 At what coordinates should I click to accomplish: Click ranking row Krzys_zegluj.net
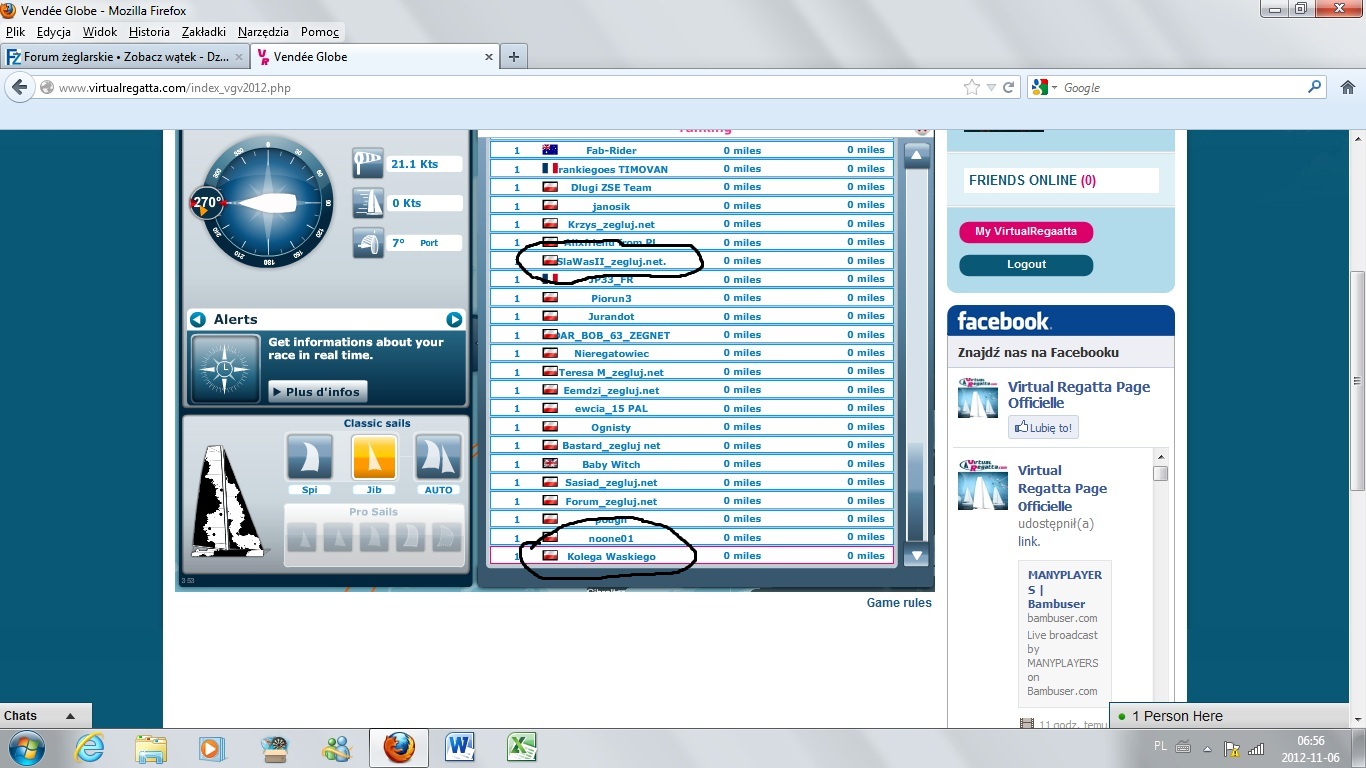click(x=691, y=224)
